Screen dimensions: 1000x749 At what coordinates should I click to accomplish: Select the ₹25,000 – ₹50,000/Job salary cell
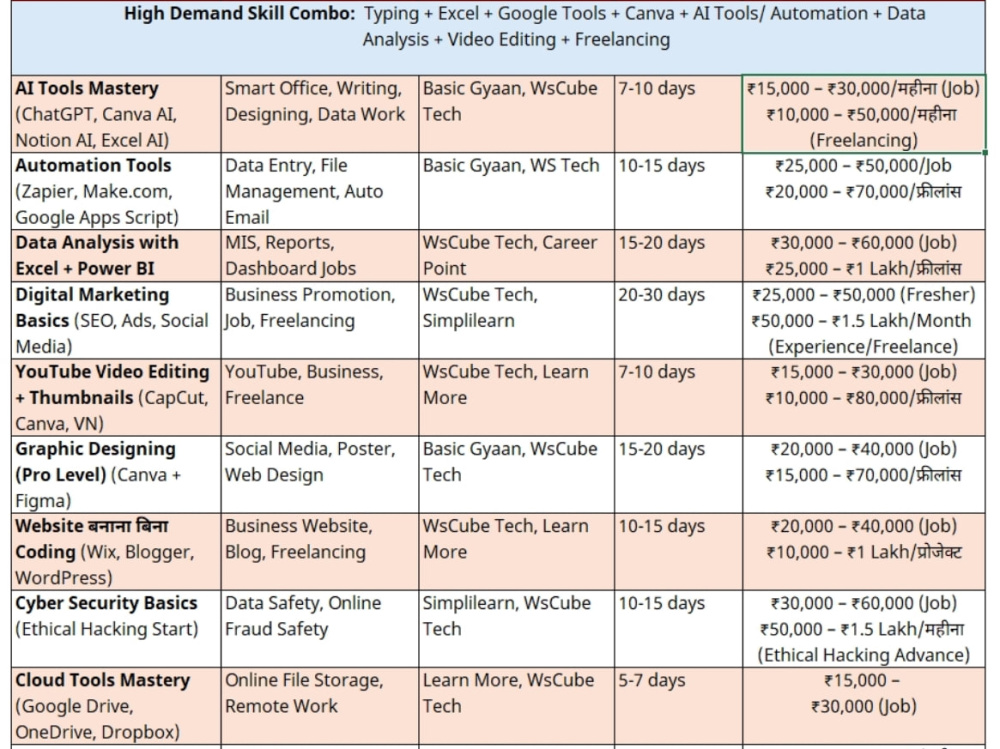864,191
